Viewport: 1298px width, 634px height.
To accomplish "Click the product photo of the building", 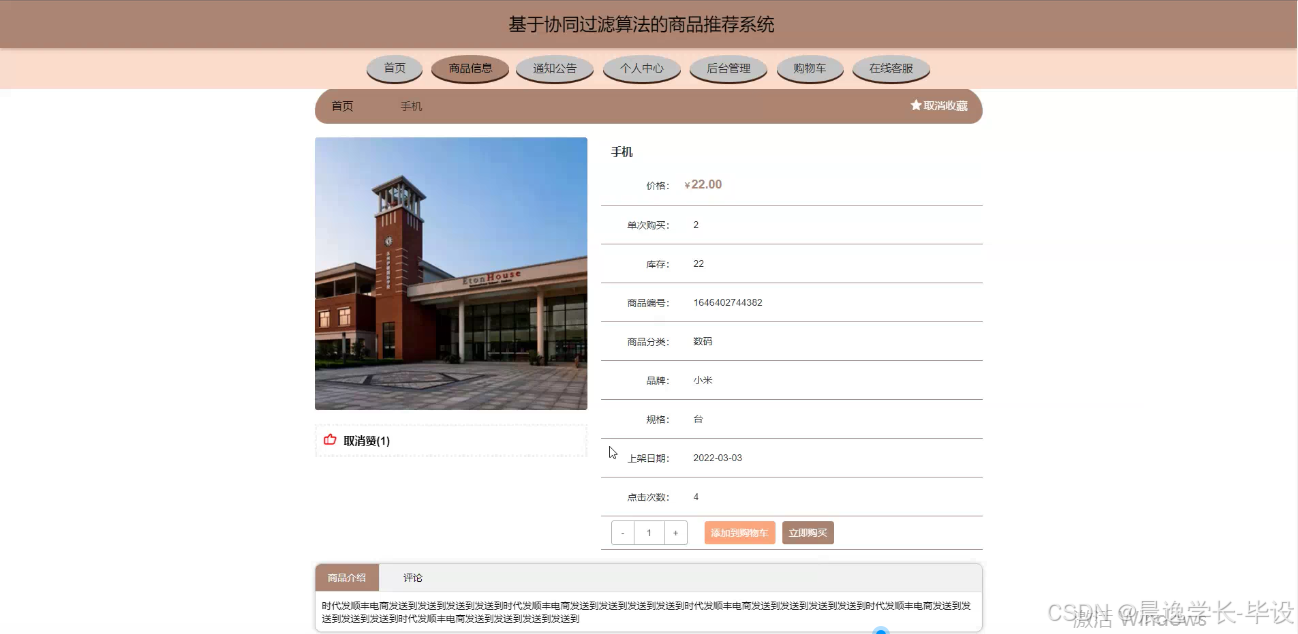I will 450,272.
